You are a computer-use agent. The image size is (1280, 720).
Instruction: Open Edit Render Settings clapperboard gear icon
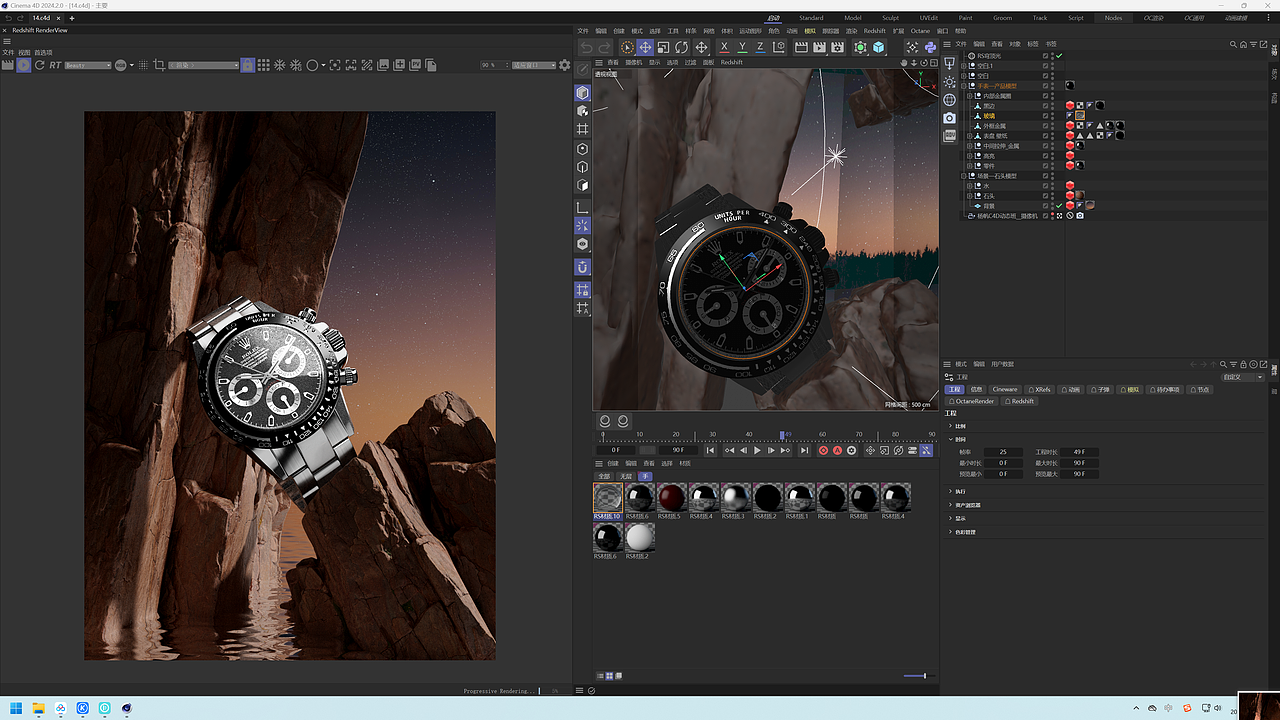pos(837,47)
